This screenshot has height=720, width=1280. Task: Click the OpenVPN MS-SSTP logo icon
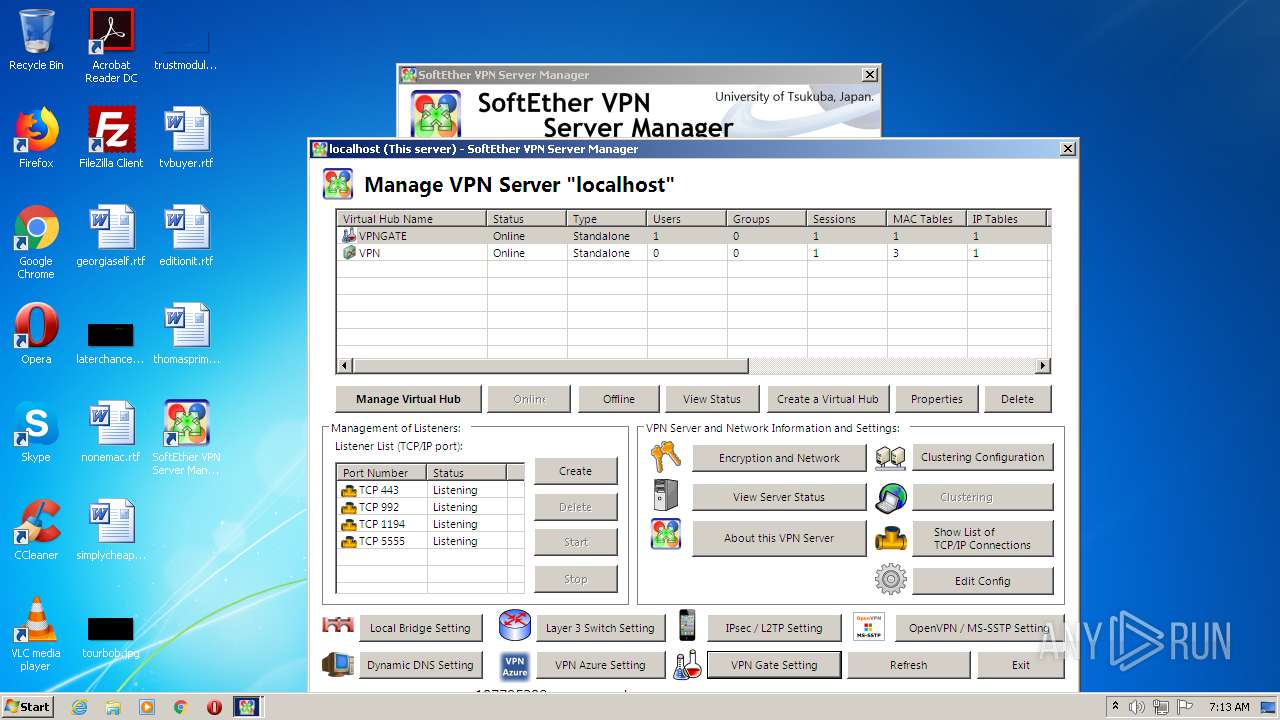(x=869, y=626)
